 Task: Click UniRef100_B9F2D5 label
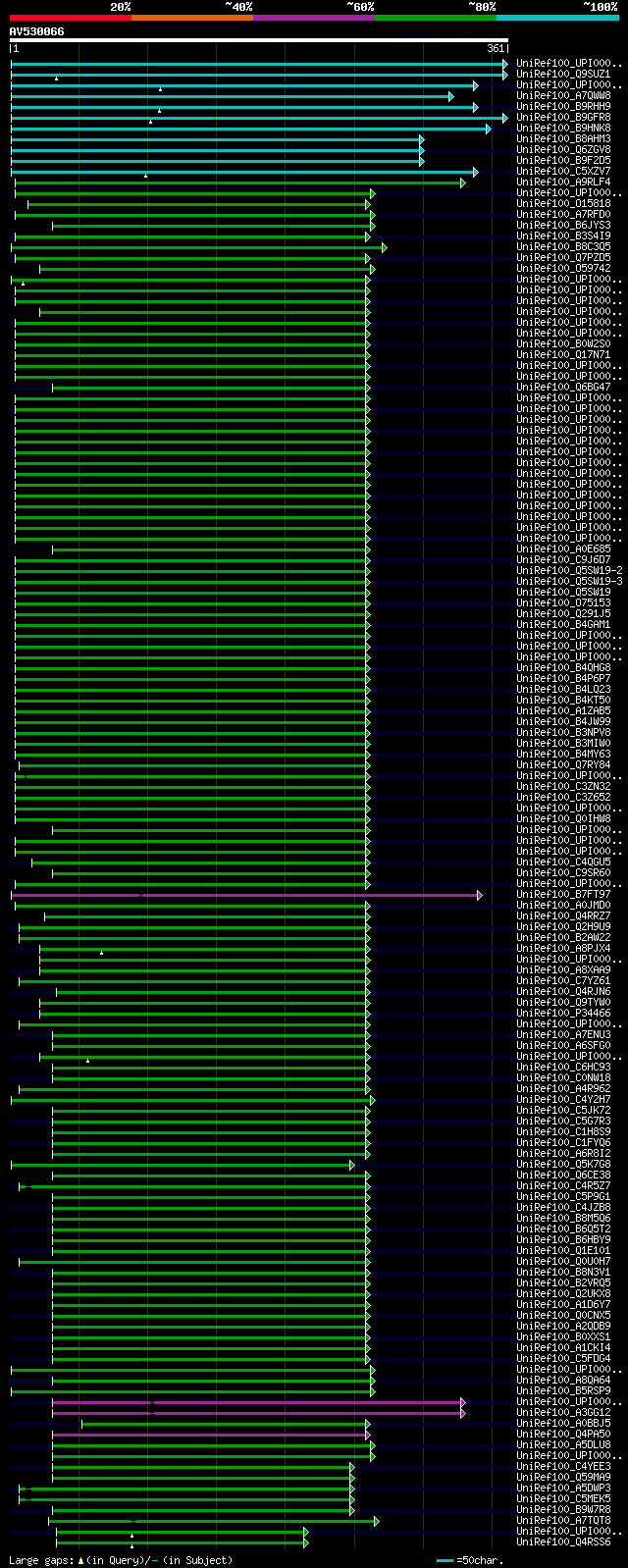563,160
